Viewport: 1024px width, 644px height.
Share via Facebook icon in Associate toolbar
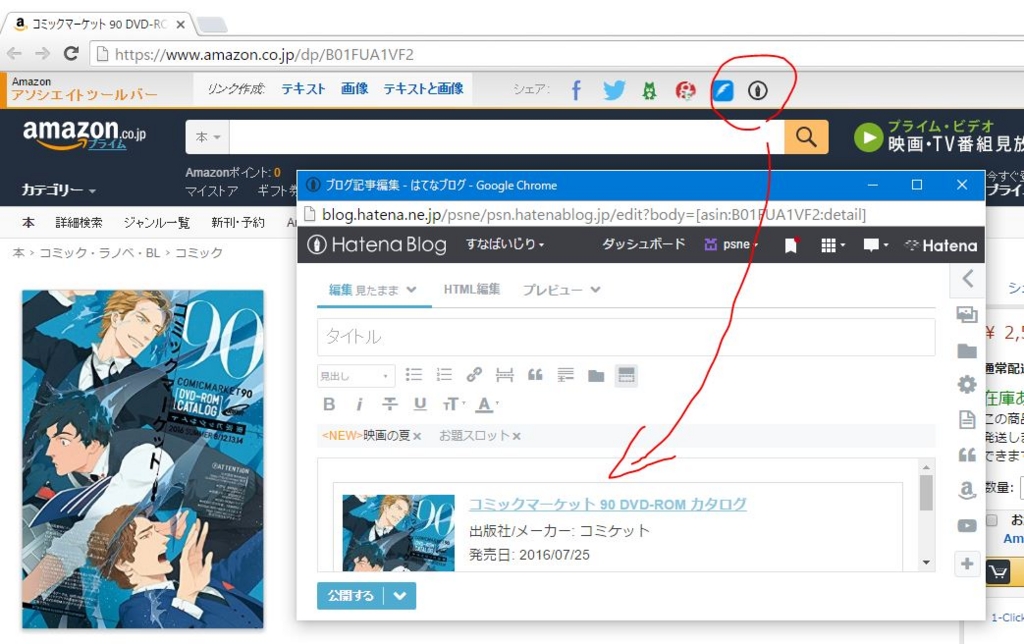click(x=575, y=90)
